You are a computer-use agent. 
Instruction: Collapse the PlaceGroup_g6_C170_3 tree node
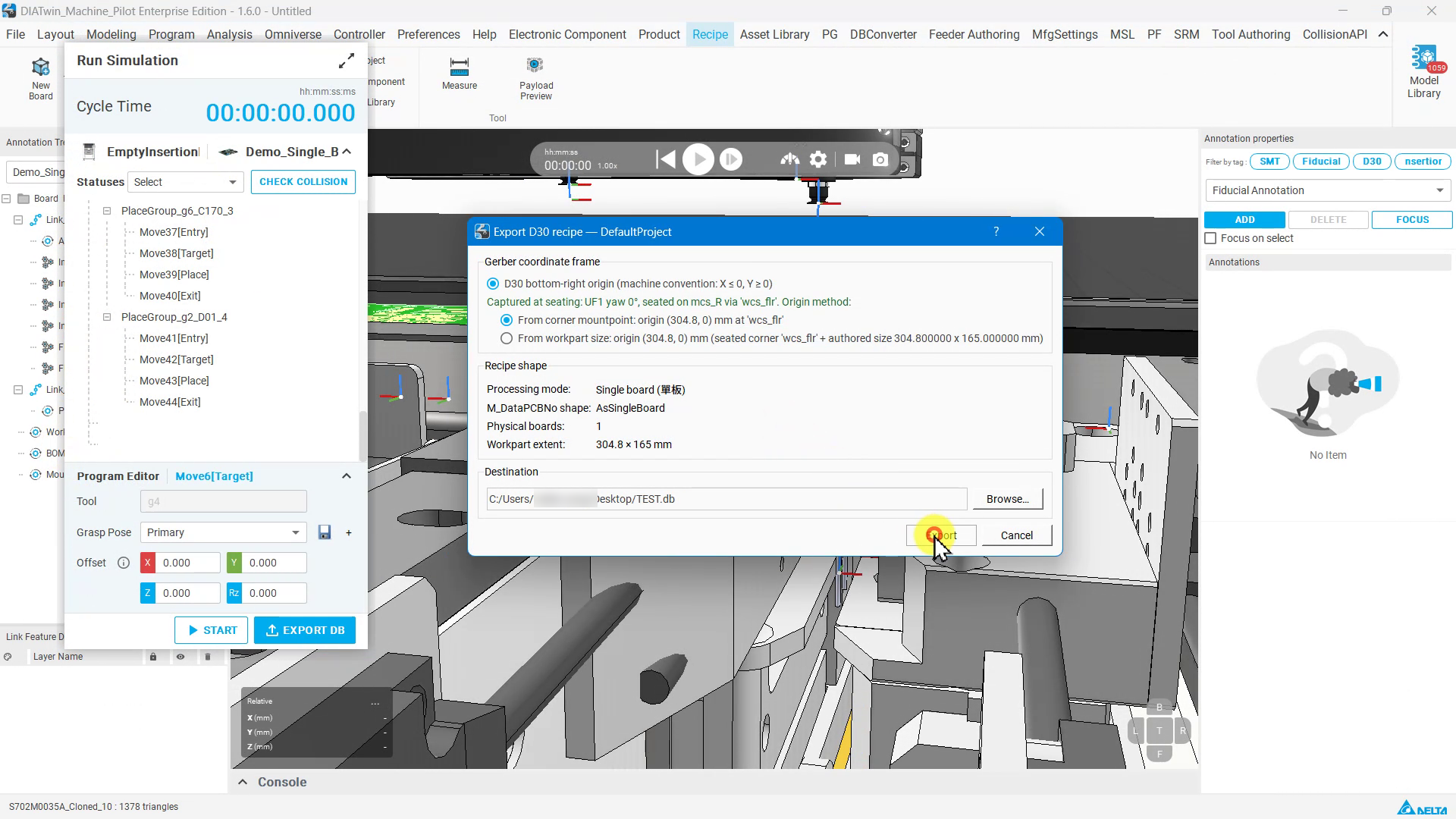(107, 211)
